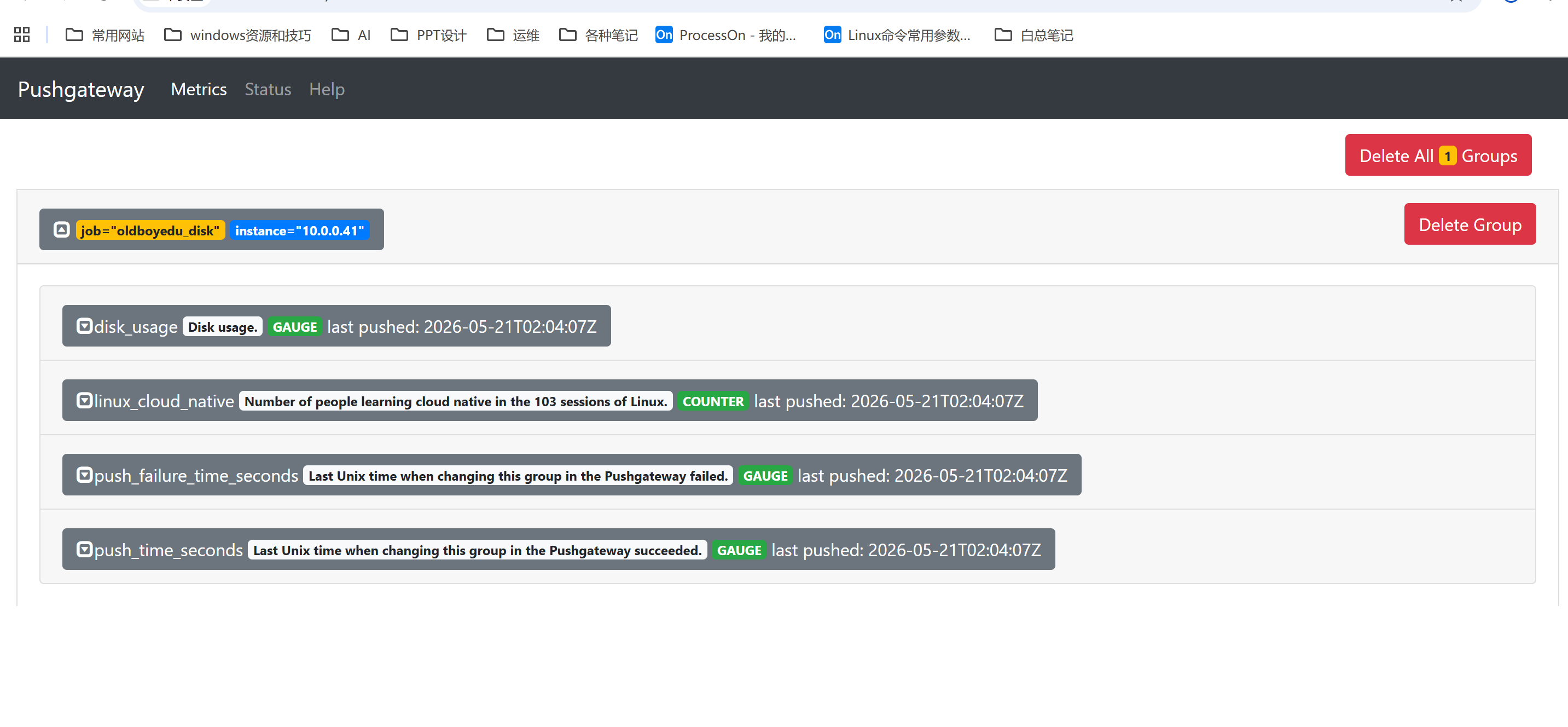Click the push_failure_time_seconds last pushed timestamp
Image resolution: width=1568 pixels, height=727 pixels.
pos(932,475)
